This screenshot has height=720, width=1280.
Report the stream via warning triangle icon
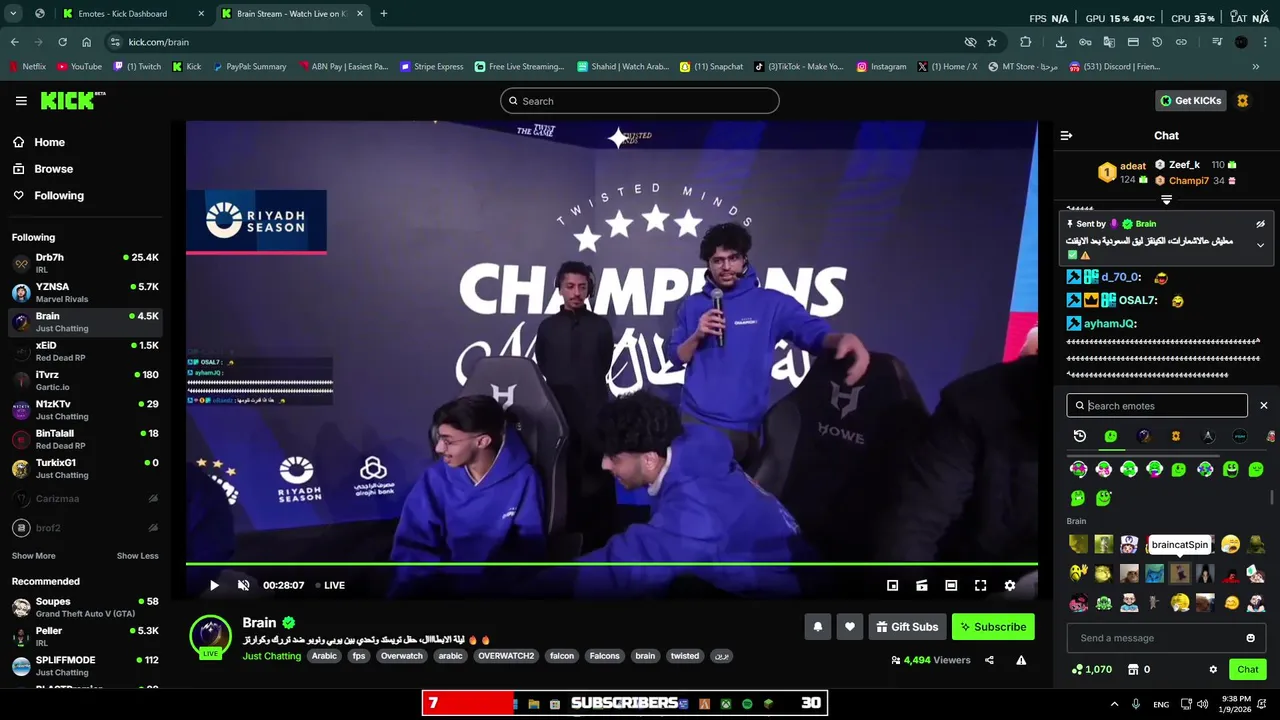click(1021, 660)
